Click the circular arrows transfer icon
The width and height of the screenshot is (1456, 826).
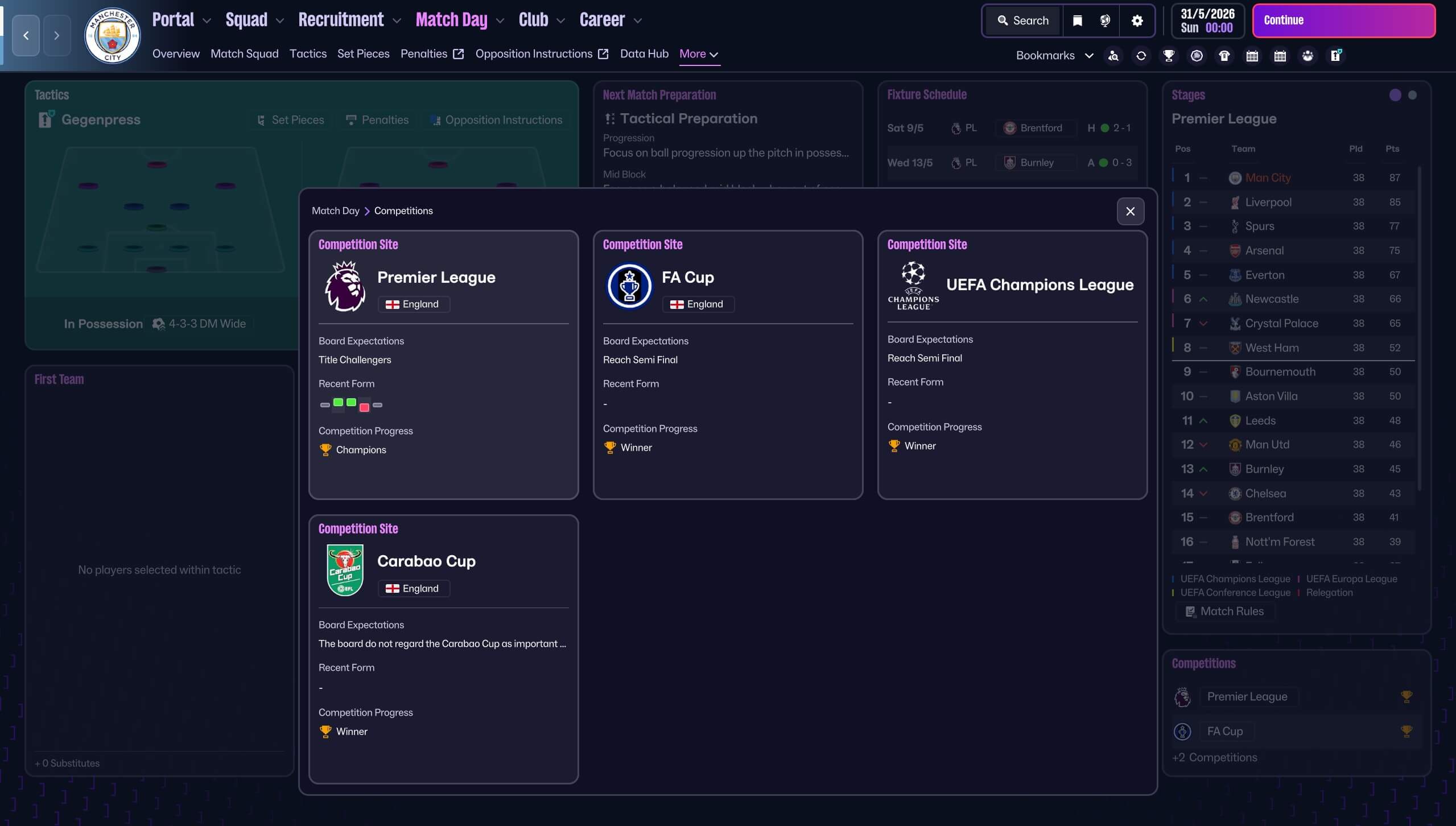[x=1141, y=56]
